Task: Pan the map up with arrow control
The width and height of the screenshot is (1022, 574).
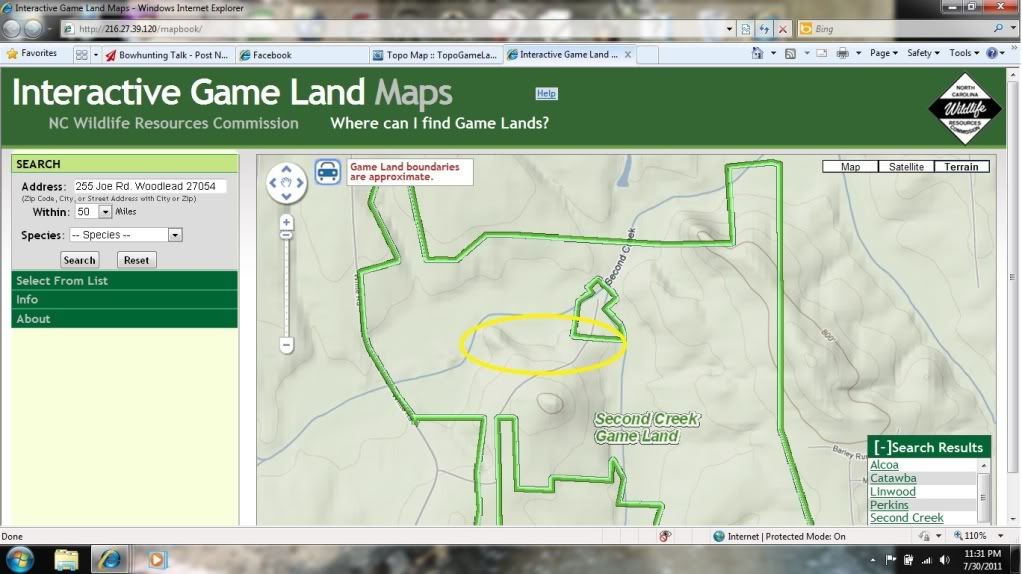Action: coord(286,171)
